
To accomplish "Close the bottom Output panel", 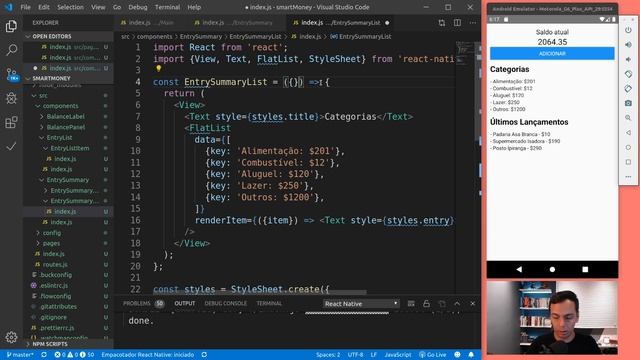I will 473,304.
